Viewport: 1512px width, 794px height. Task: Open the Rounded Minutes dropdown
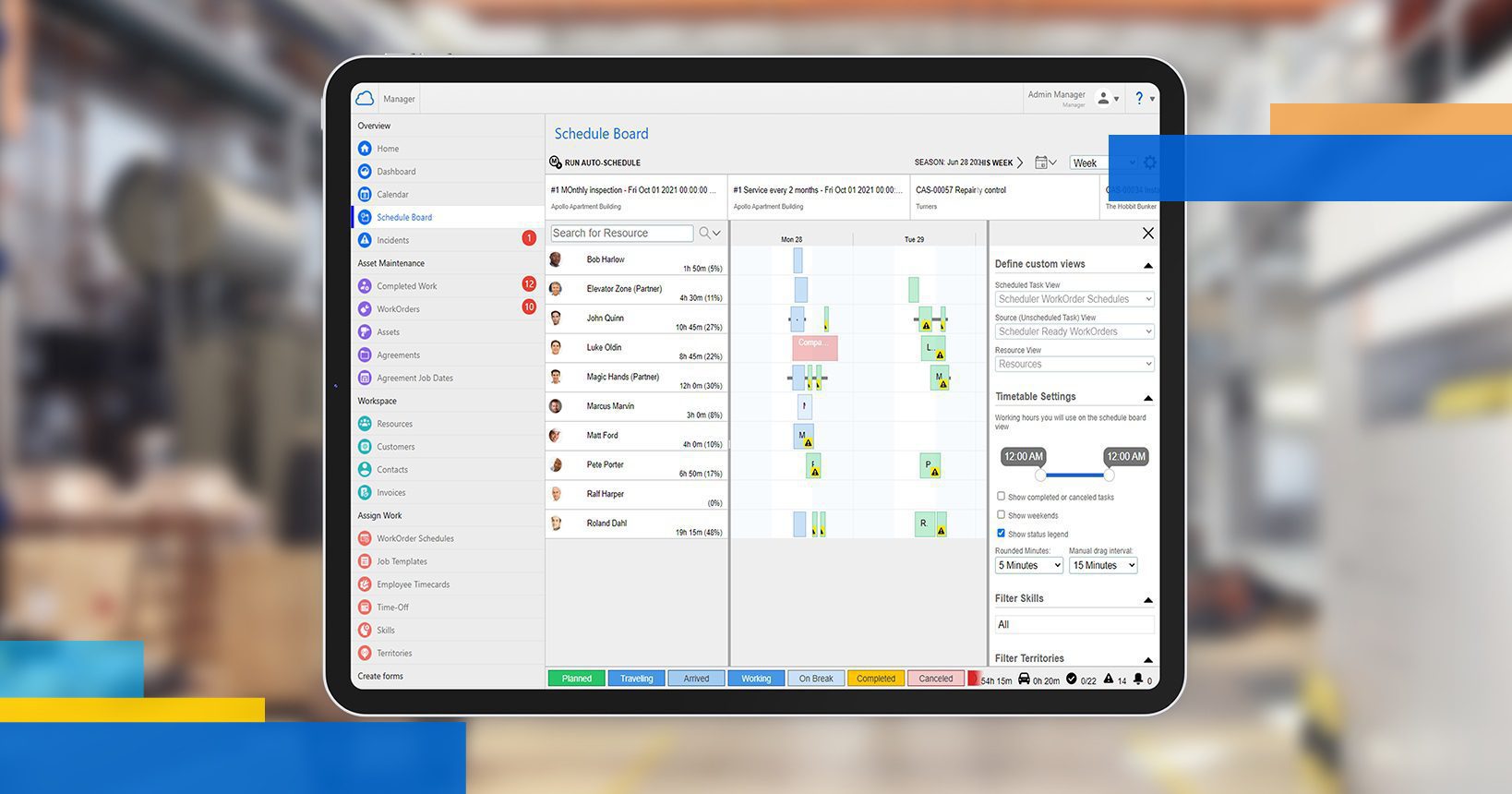tap(1028, 565)
